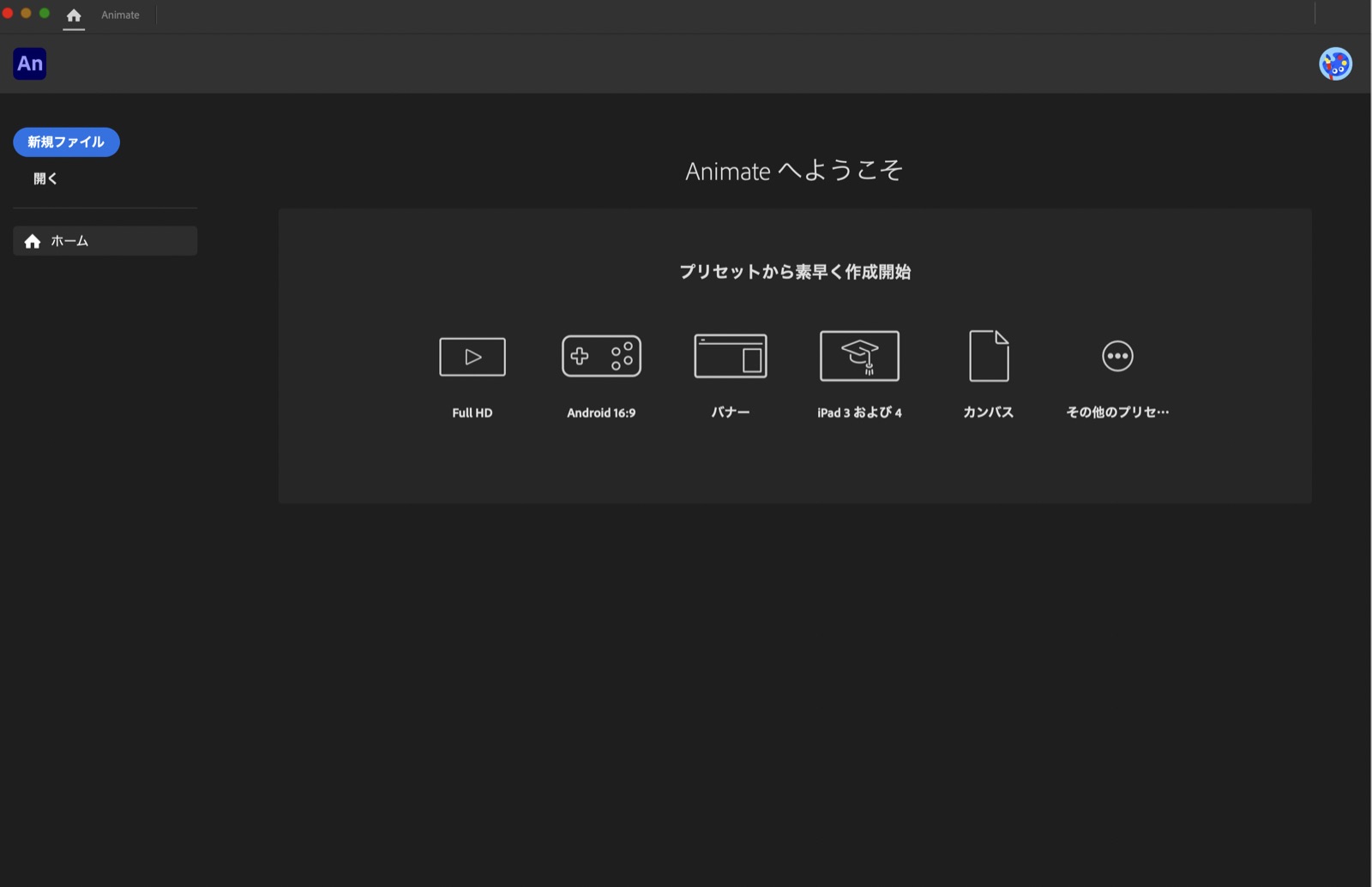1372x887 pixels.
Task: Choose the Full HD preset icon
Action: click(x=472, y=356)
